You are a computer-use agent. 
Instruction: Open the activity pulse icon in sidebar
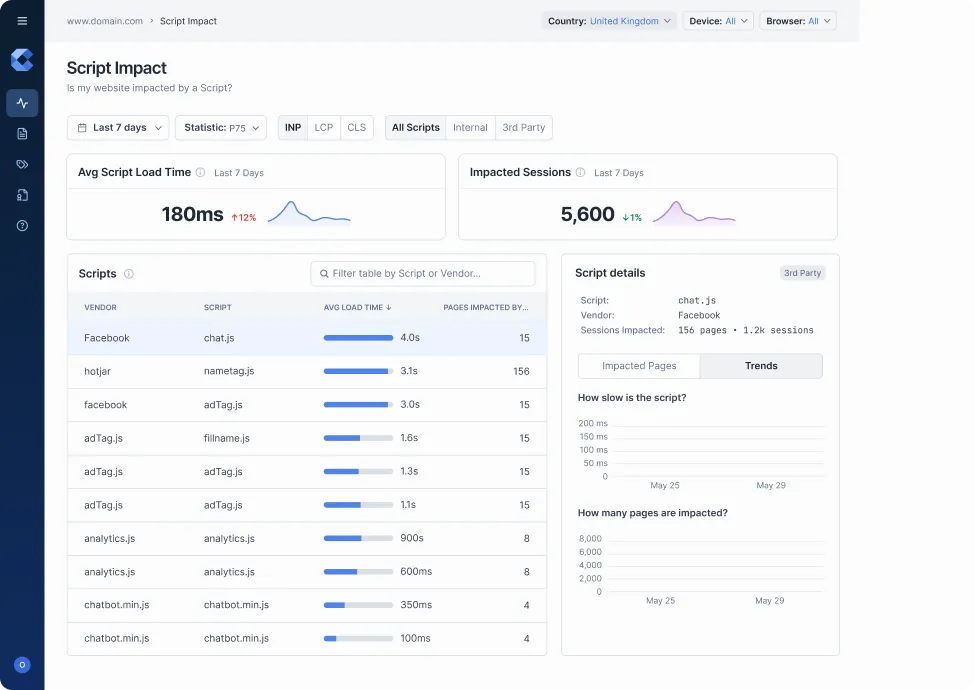point(22,103)
